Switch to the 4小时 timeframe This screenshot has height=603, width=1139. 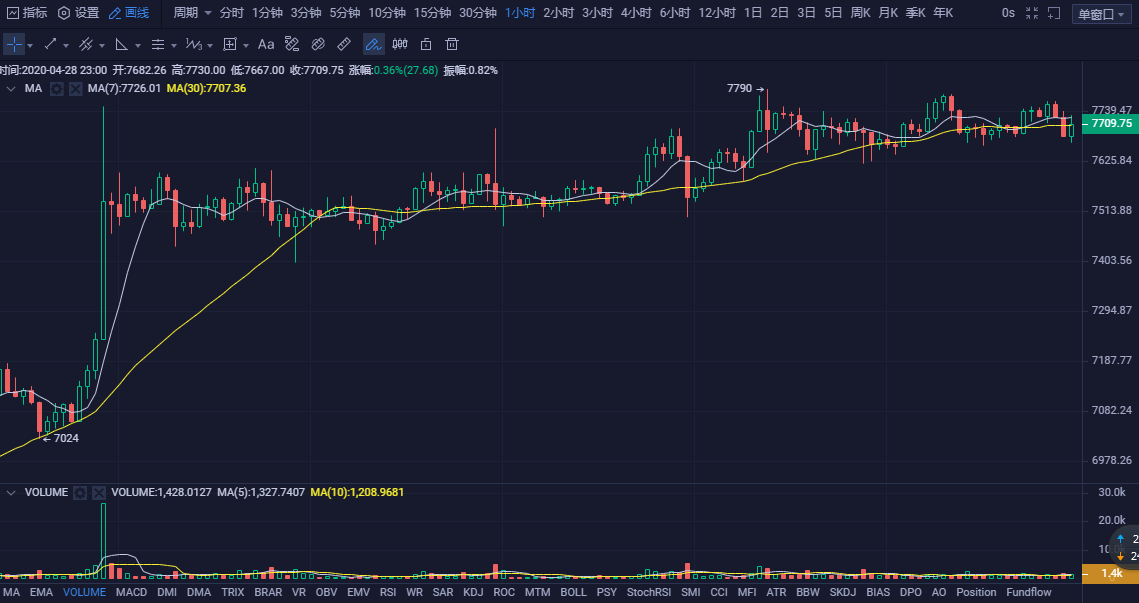[x=636, y=13]
